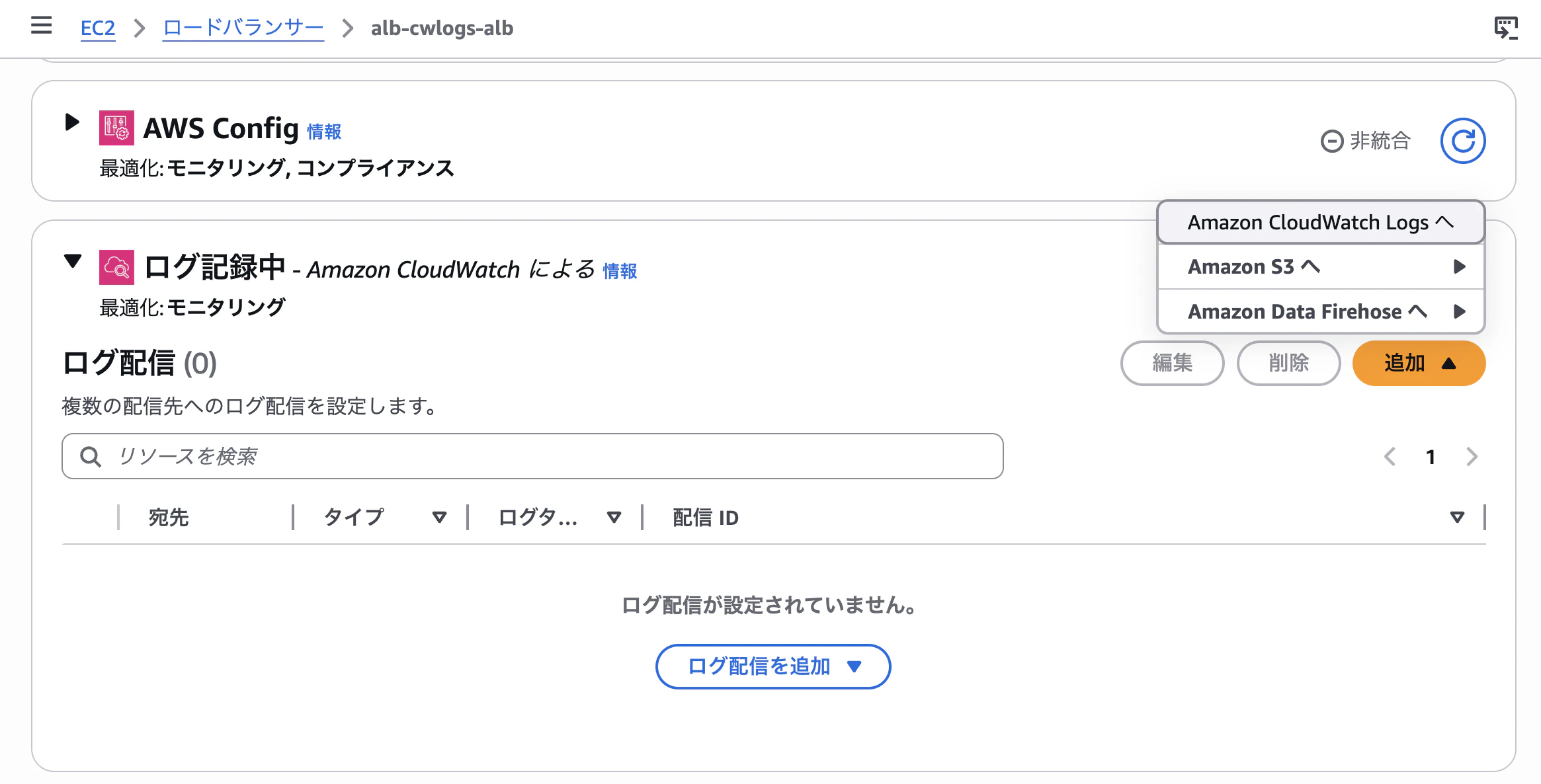This screenshot has width=1541, height=784.
Task: Select Amazon S3 menu item
Action: point(1321,267)
